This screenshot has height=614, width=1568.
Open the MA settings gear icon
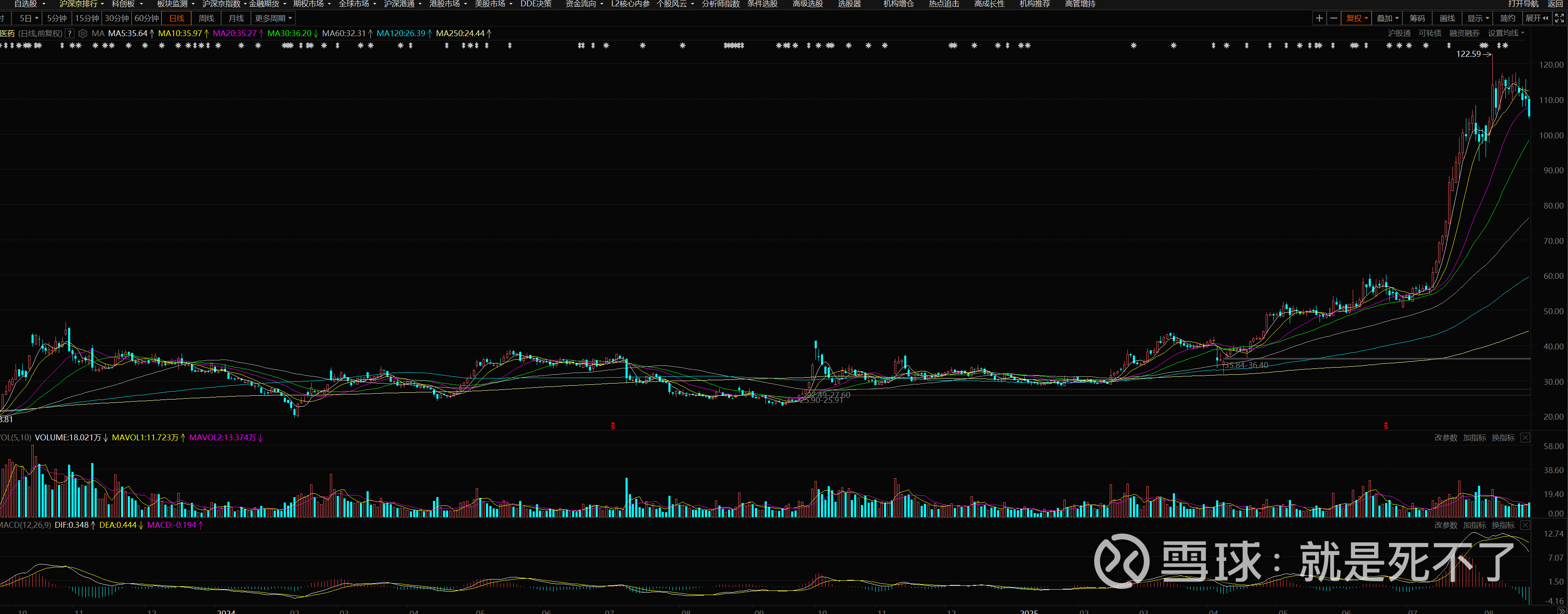[83, 34]
